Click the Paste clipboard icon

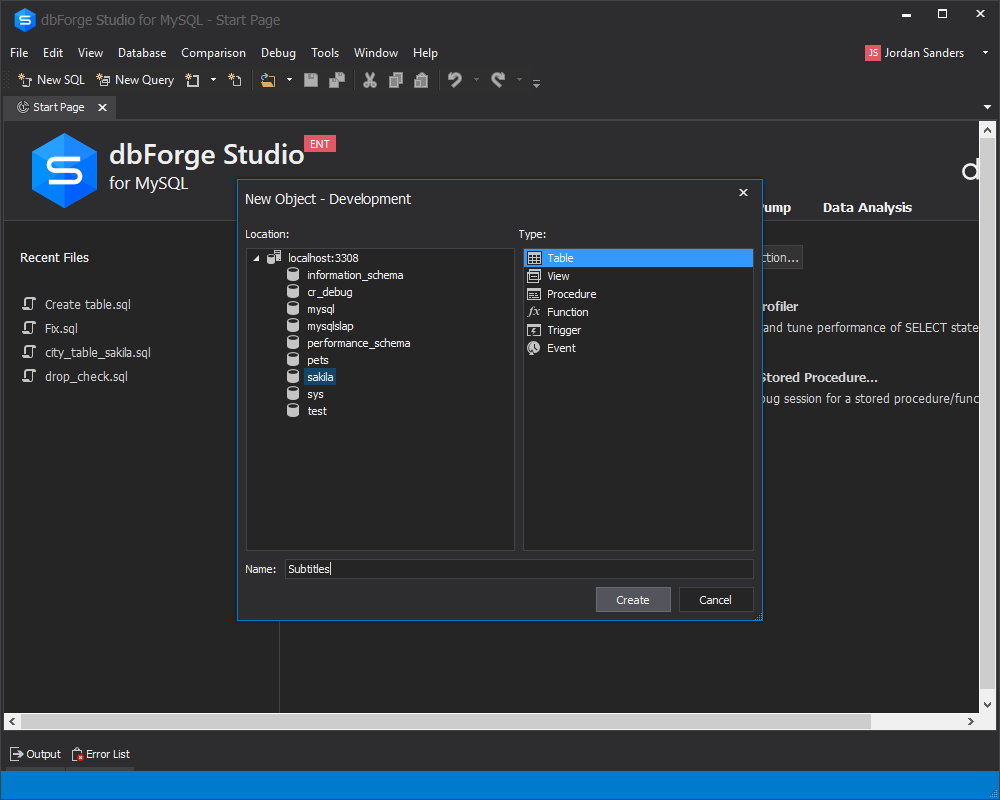point(421,80)
